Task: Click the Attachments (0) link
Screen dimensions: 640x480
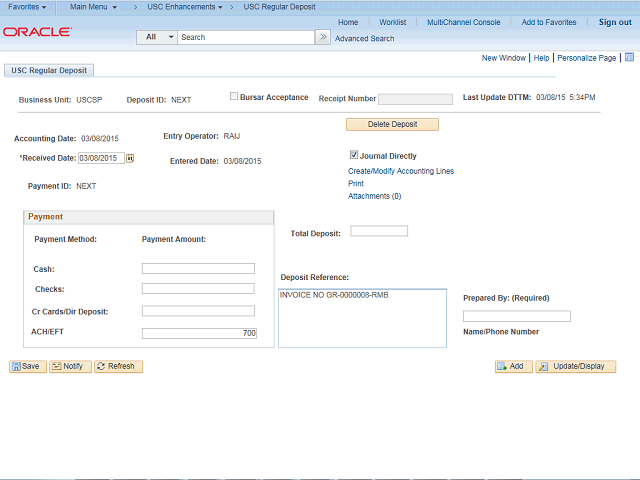Action: 374,196
